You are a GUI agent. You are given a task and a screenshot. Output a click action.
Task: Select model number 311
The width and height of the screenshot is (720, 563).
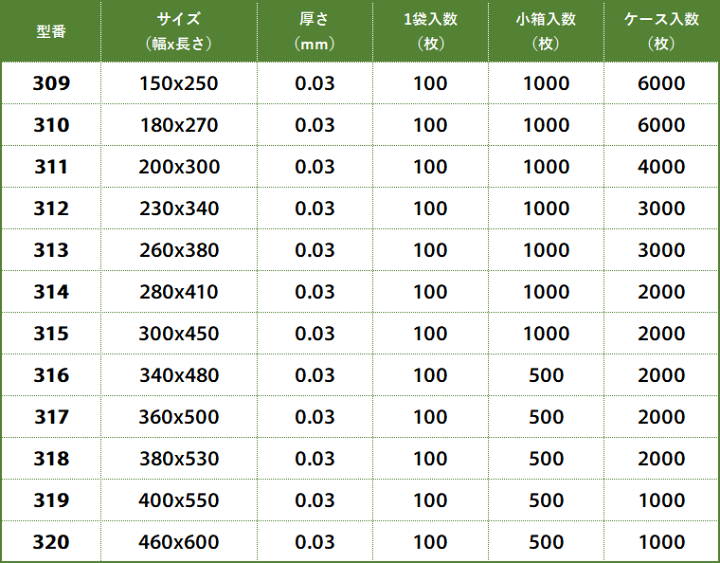(x=51, y=167)
